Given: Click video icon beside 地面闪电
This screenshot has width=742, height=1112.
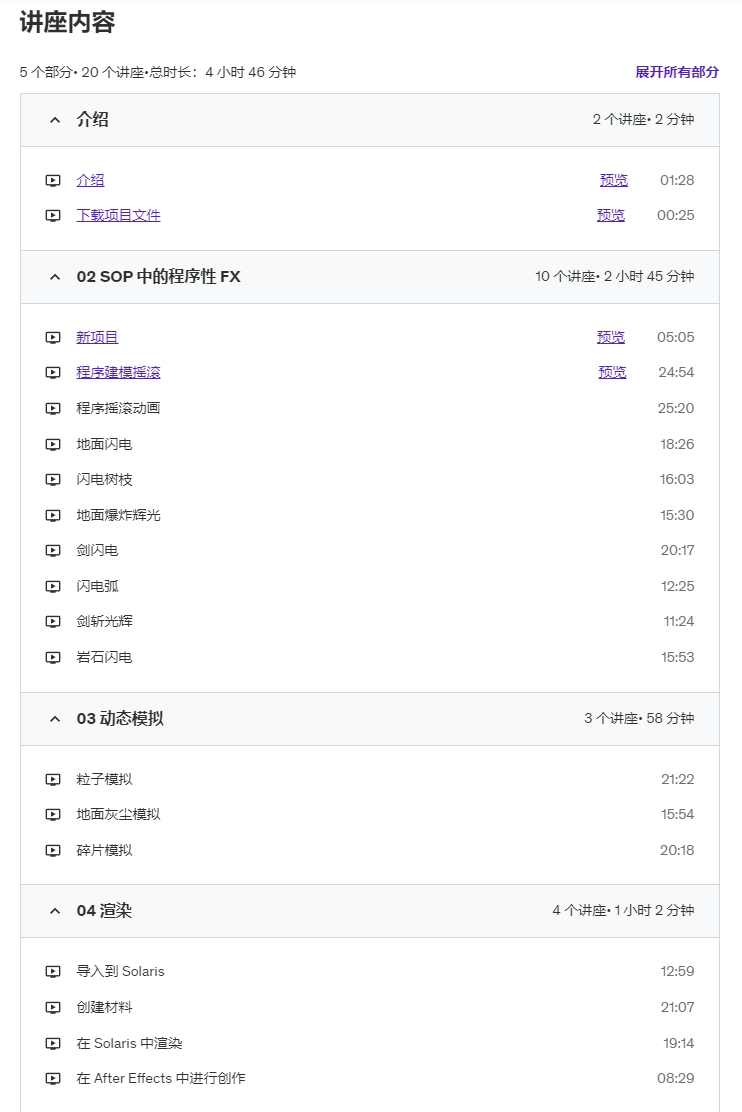Looking at the screenshot, I should 53,444.
